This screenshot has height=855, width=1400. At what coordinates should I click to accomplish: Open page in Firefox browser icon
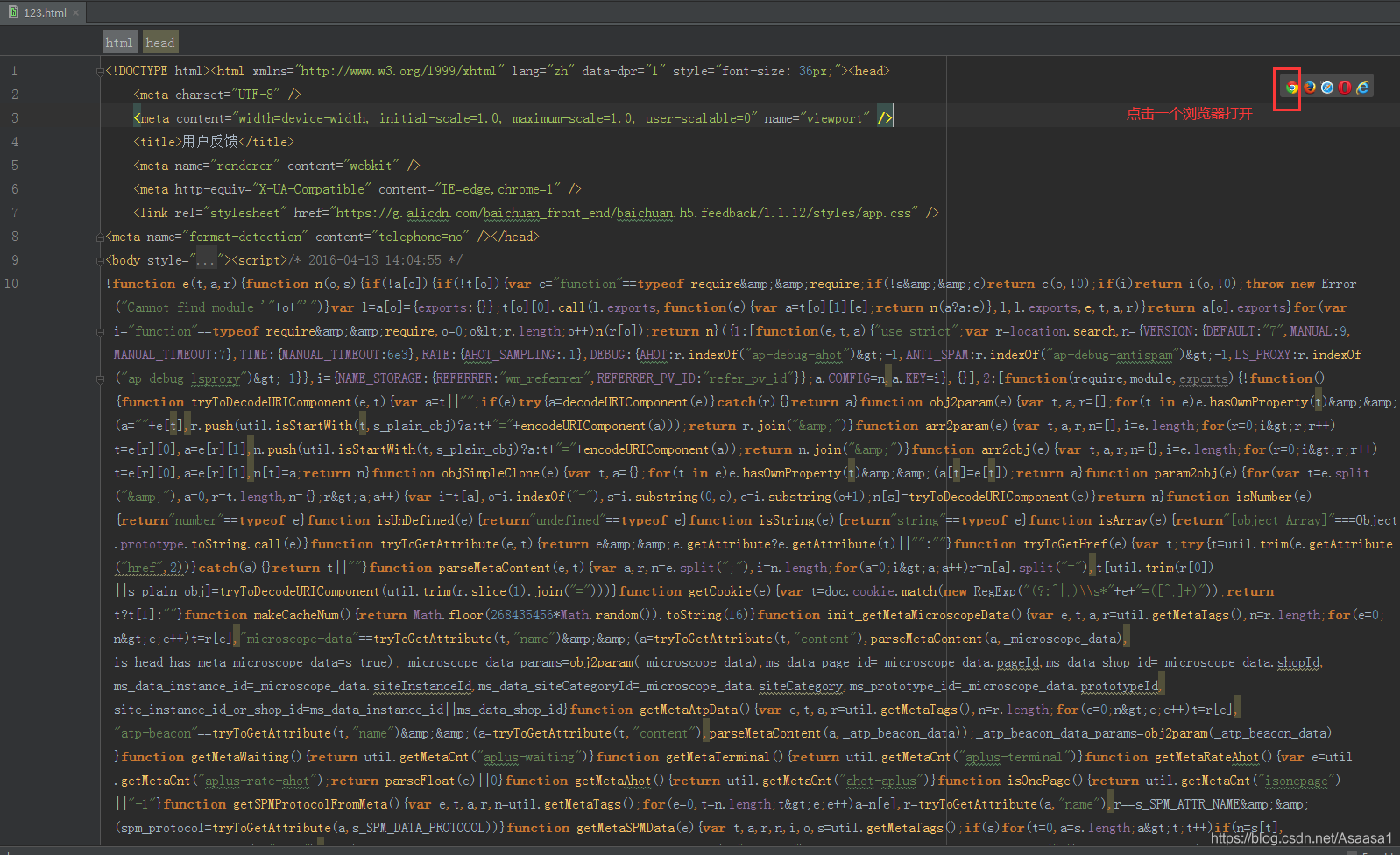point(1310,88)
